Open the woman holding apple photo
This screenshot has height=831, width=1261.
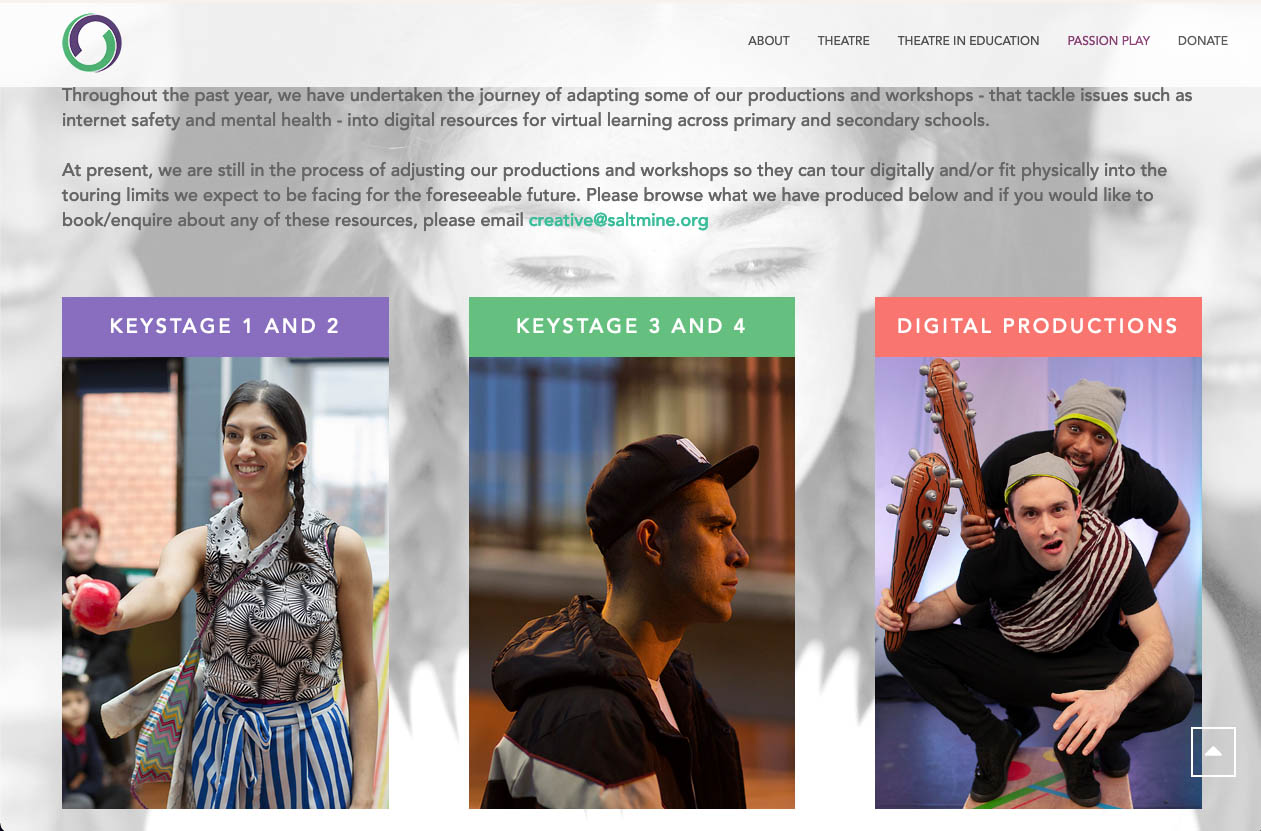pos(225,583)
